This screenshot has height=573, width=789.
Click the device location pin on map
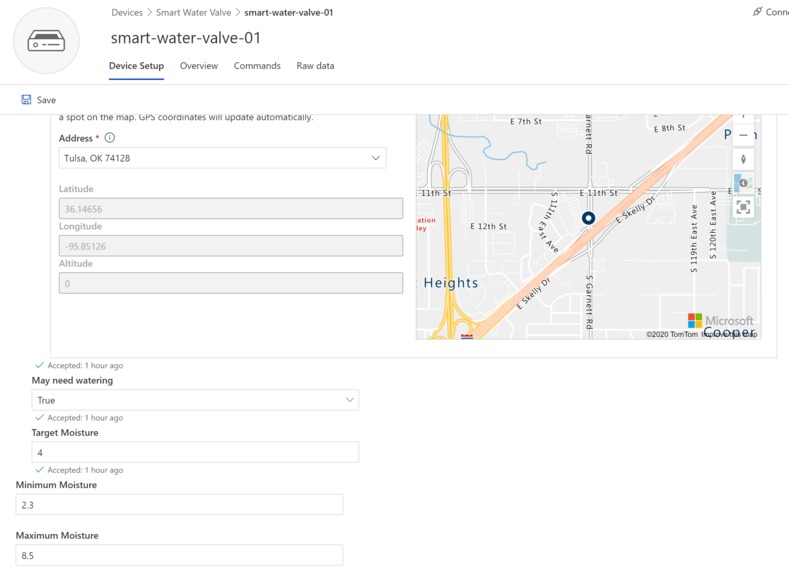588,218
